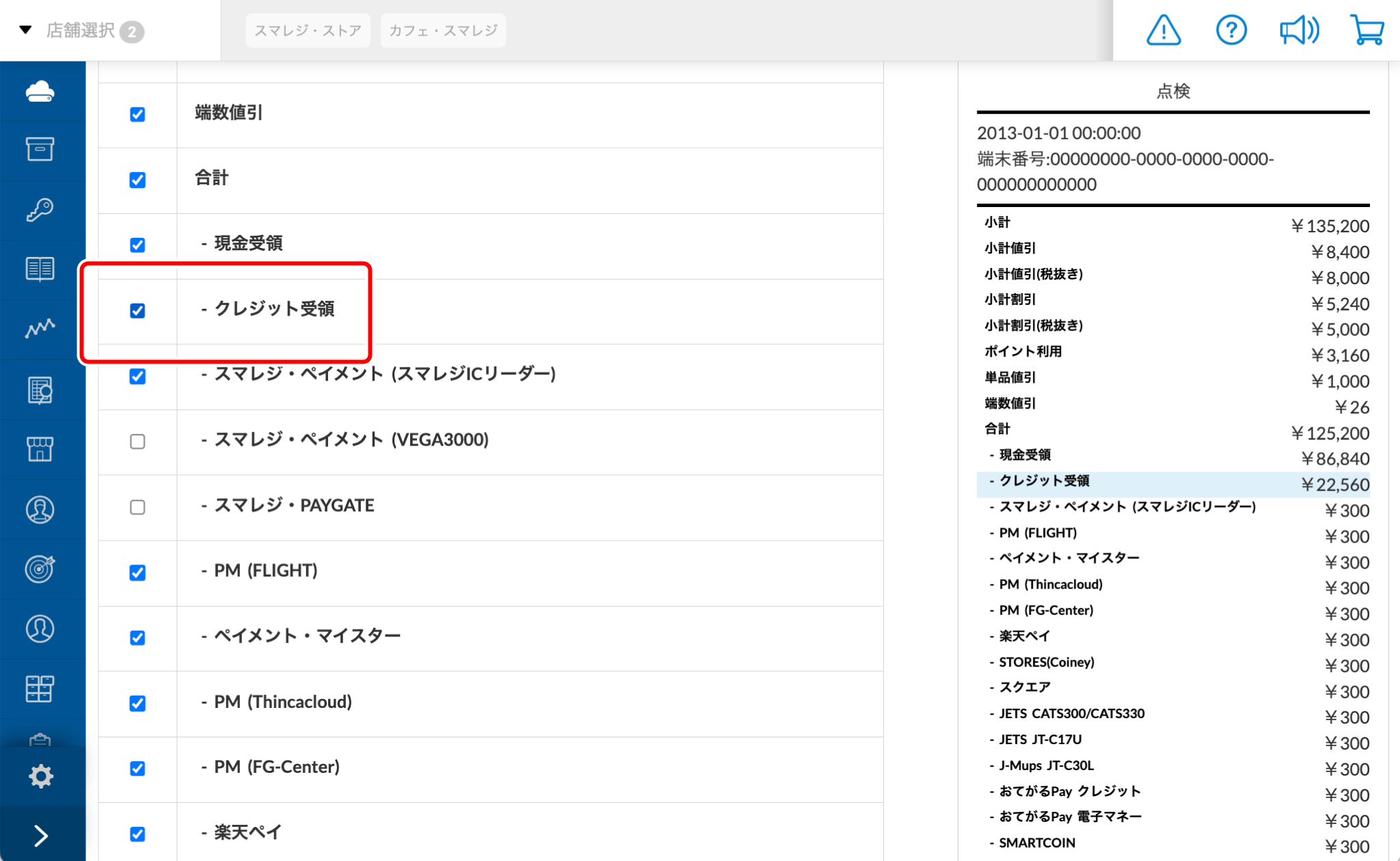Click the 楽天ペイ row label in list
The height and width of the screenshot is (861, 1400).
tap(241, 832)
